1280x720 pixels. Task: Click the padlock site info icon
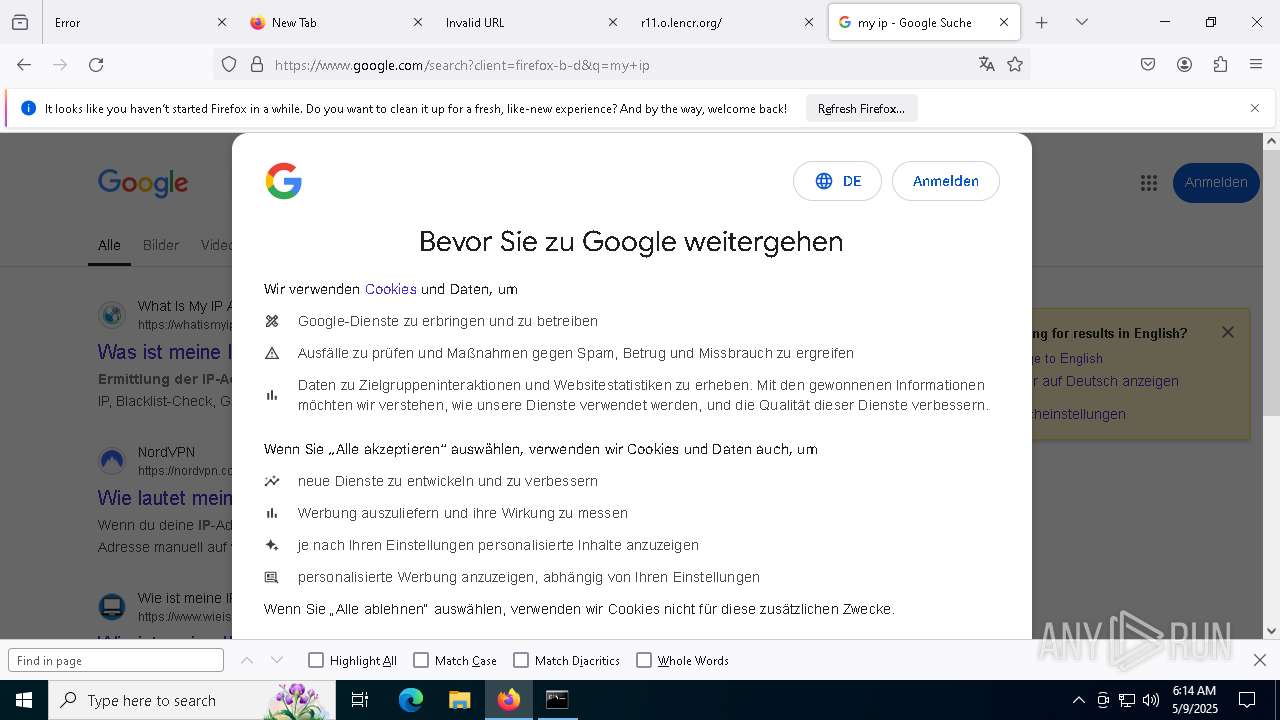pos(257,65)
